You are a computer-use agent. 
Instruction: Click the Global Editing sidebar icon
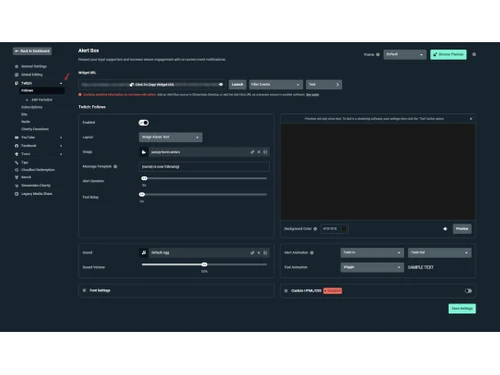coord(16,75)
